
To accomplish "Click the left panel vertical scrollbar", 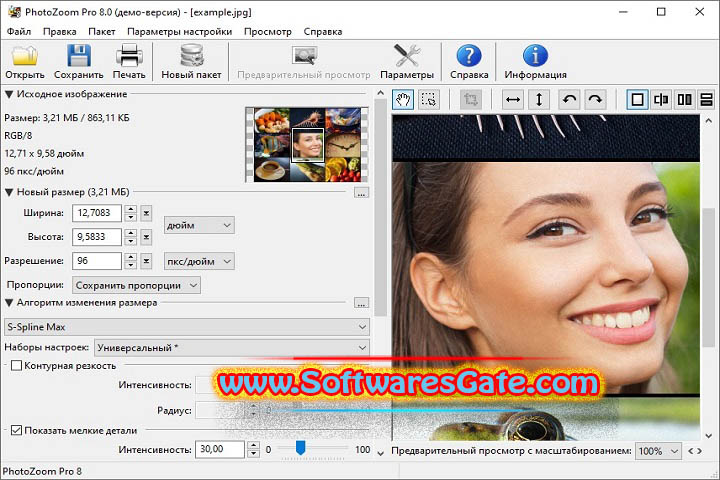I will (380, 207).
